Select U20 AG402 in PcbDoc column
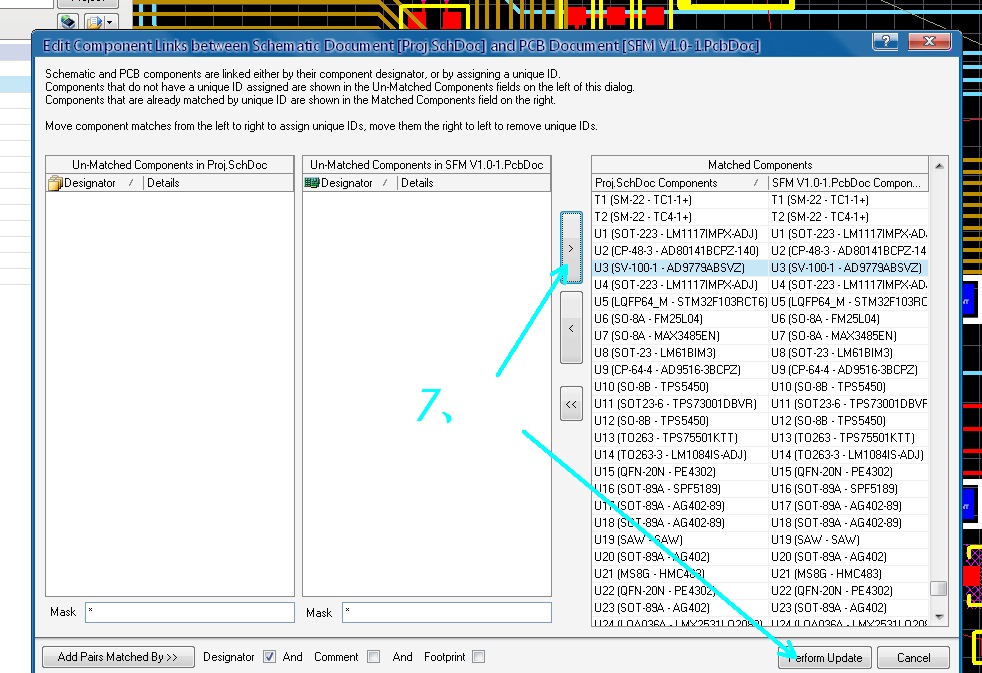This screenshot has width=982, height=673. (849, 557)
